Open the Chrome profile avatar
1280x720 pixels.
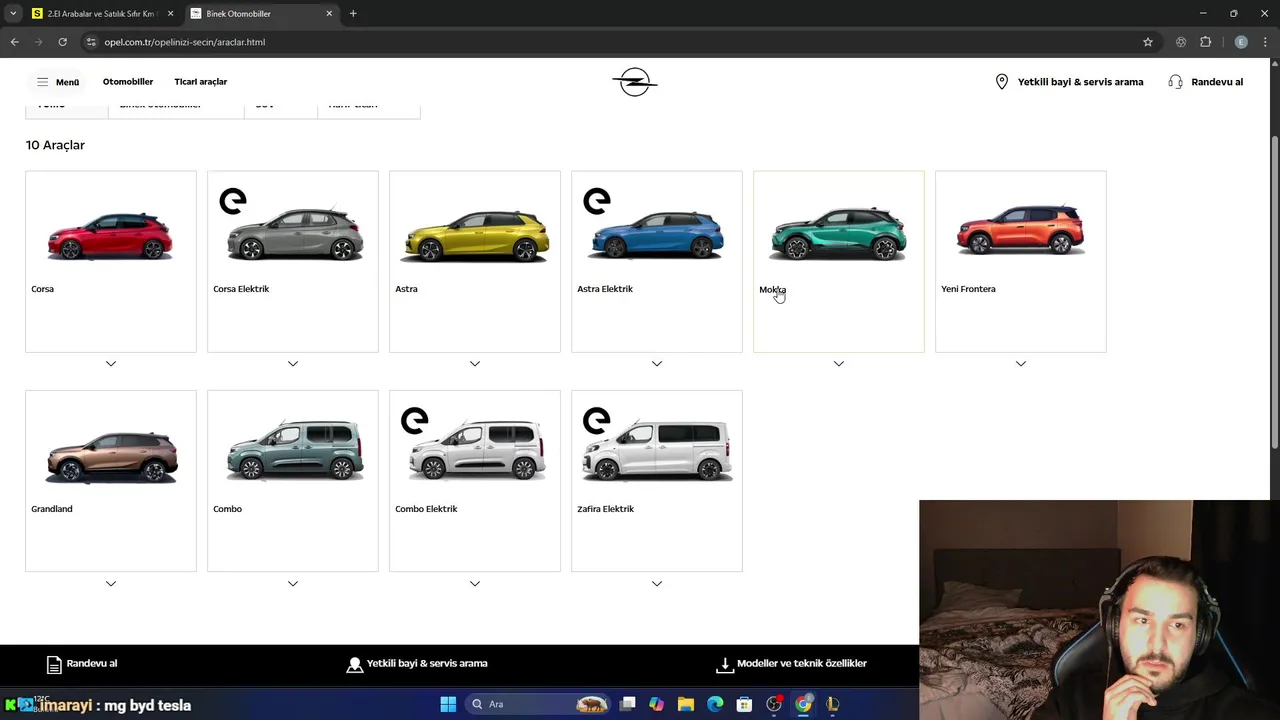(1241, 42)
